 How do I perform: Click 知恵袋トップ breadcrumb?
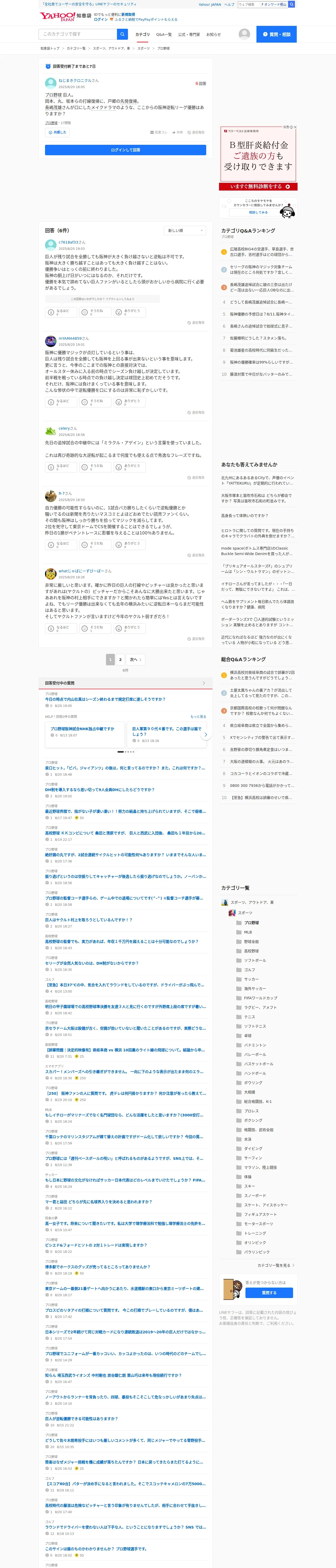50,48
